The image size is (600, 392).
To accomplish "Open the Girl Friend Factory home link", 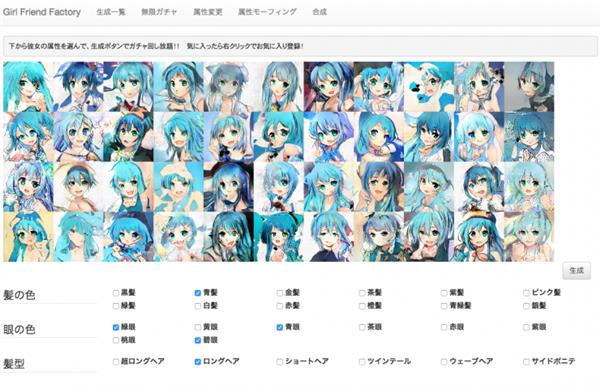I will click(42, 12).
